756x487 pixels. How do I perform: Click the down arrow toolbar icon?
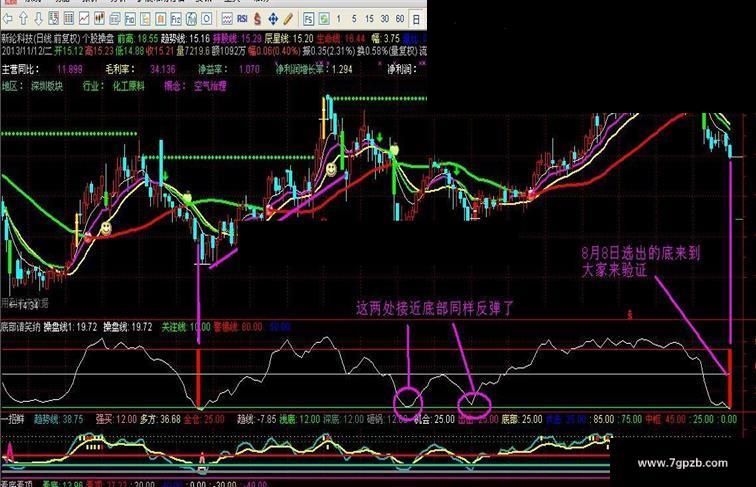tap(39, 19)
